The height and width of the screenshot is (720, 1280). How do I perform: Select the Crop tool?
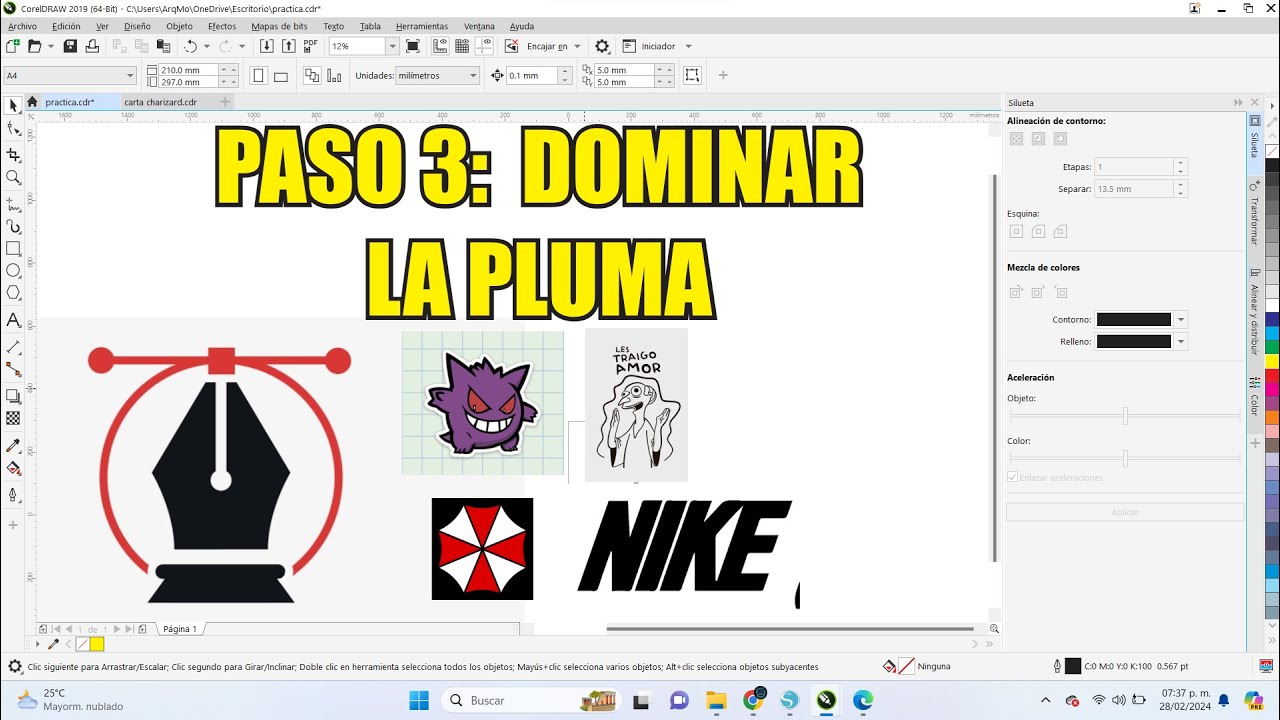coord(13,154)
